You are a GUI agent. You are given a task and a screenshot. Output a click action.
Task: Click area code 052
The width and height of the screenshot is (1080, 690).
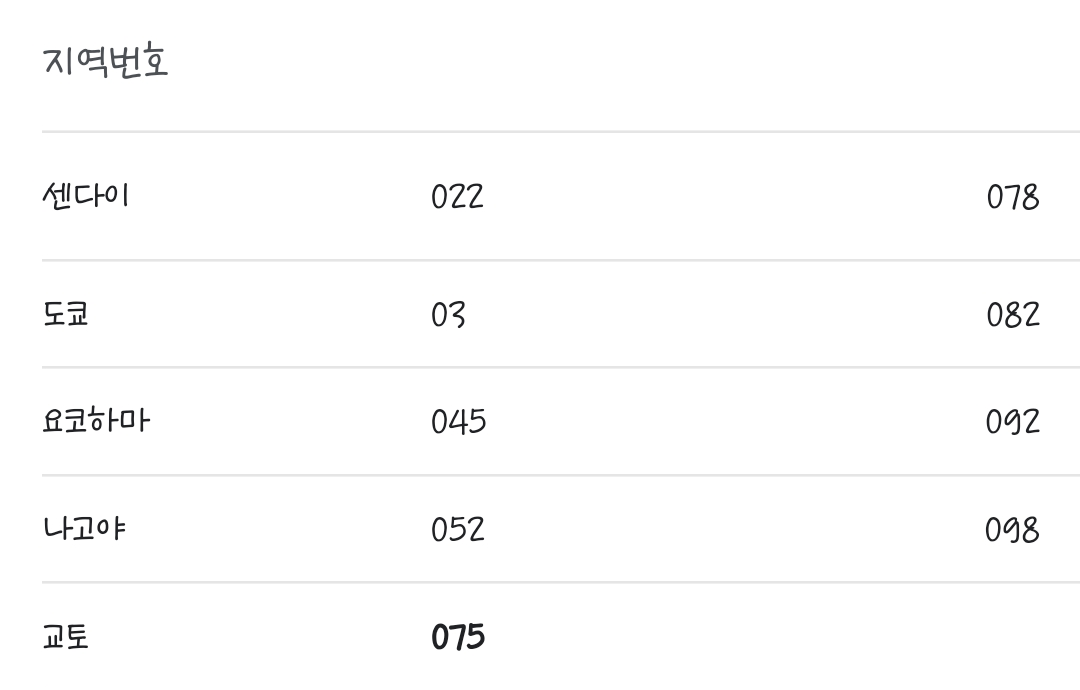pos(458,530)
